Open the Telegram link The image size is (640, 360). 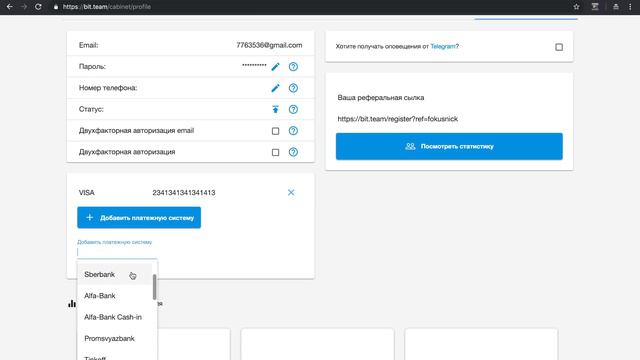tap(443, 47)
